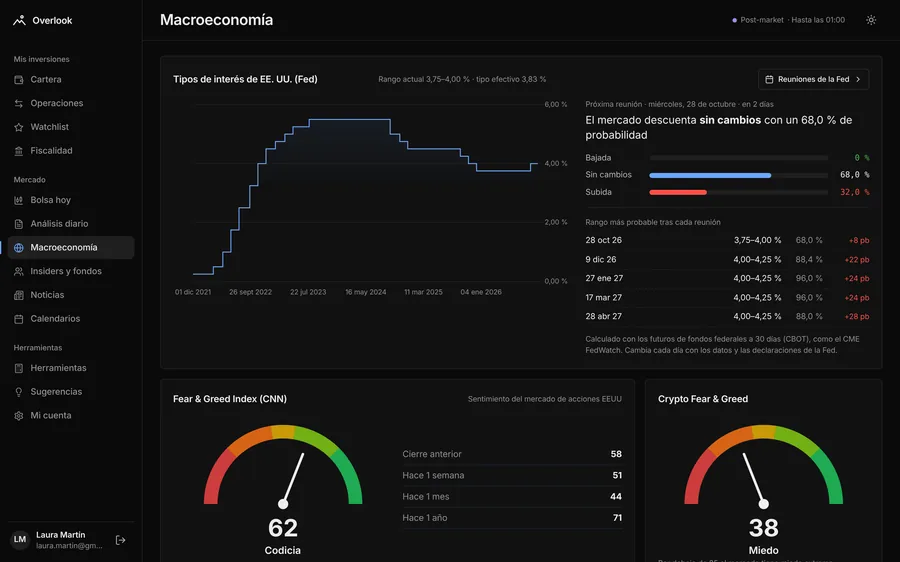Select the 28 oct 26 meeting row
Viewport: 900px width, 562px height.
click(x=727, y=241)
